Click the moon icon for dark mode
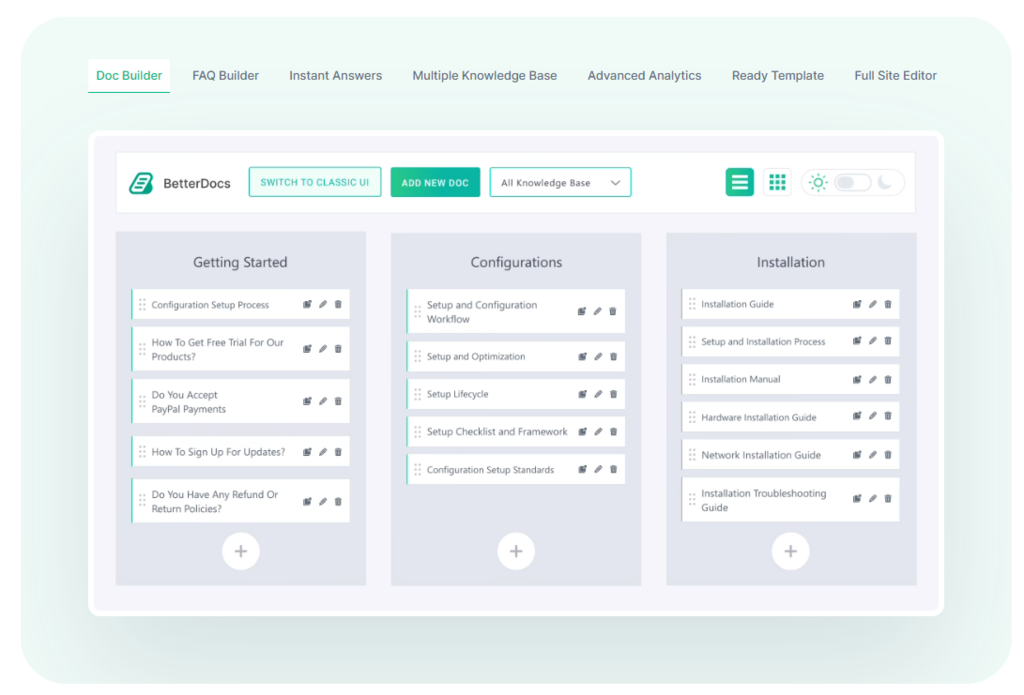The height and width of the screenshot is (695, 1024). coord(886,183)
